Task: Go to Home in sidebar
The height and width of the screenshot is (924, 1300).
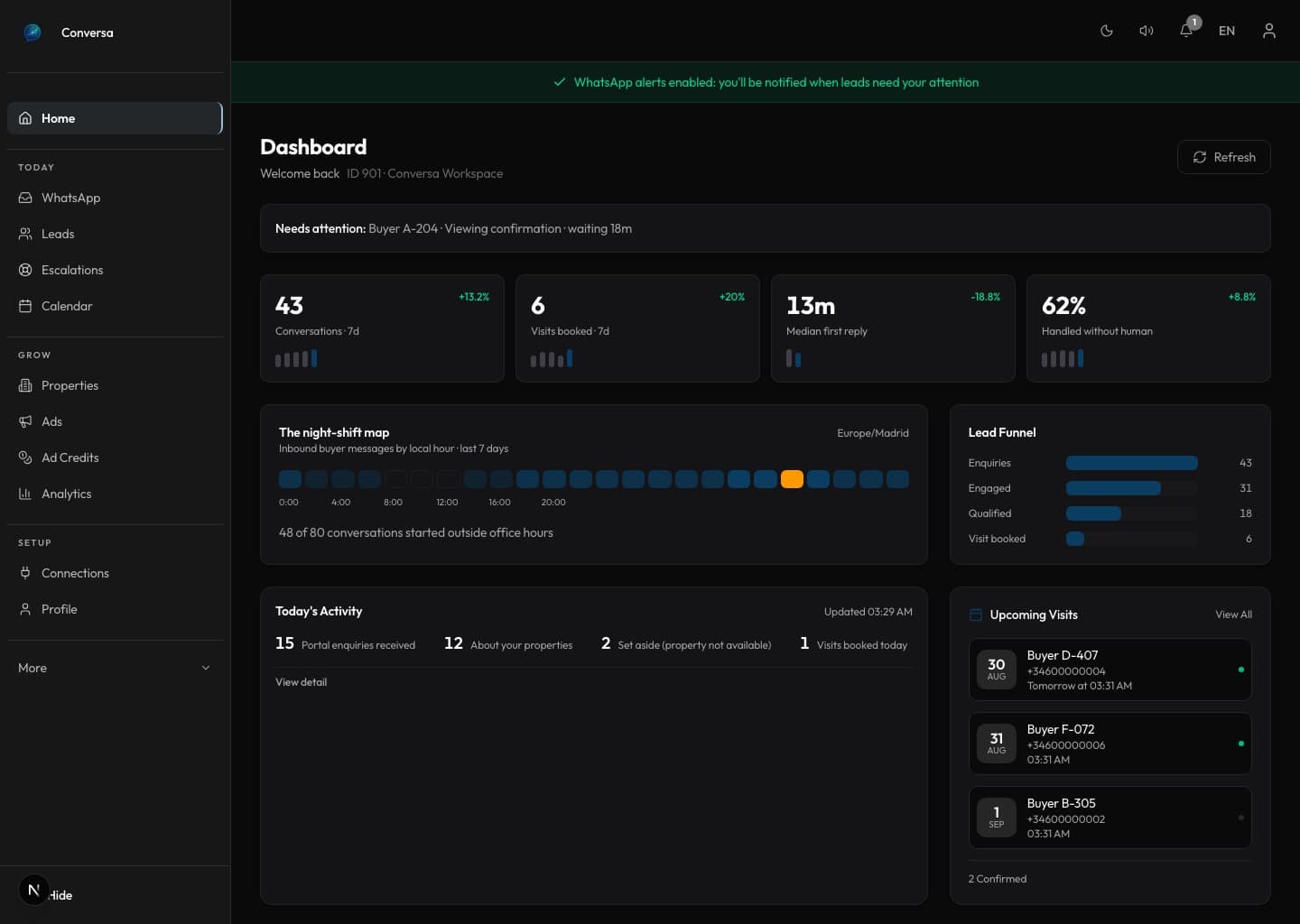Action: point(115,118)
